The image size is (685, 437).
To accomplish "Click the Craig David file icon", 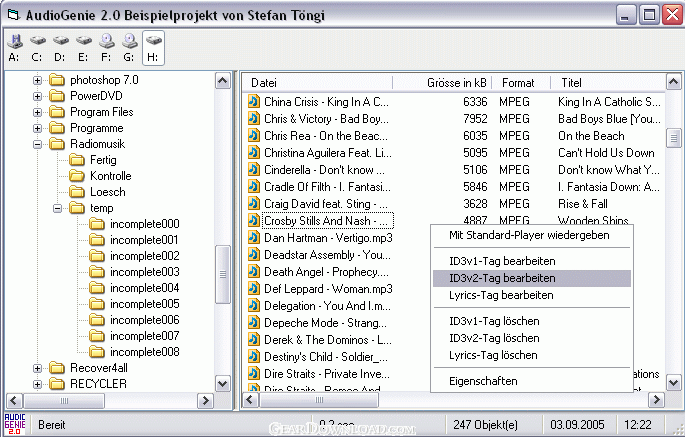I will (x=253, y=204).
